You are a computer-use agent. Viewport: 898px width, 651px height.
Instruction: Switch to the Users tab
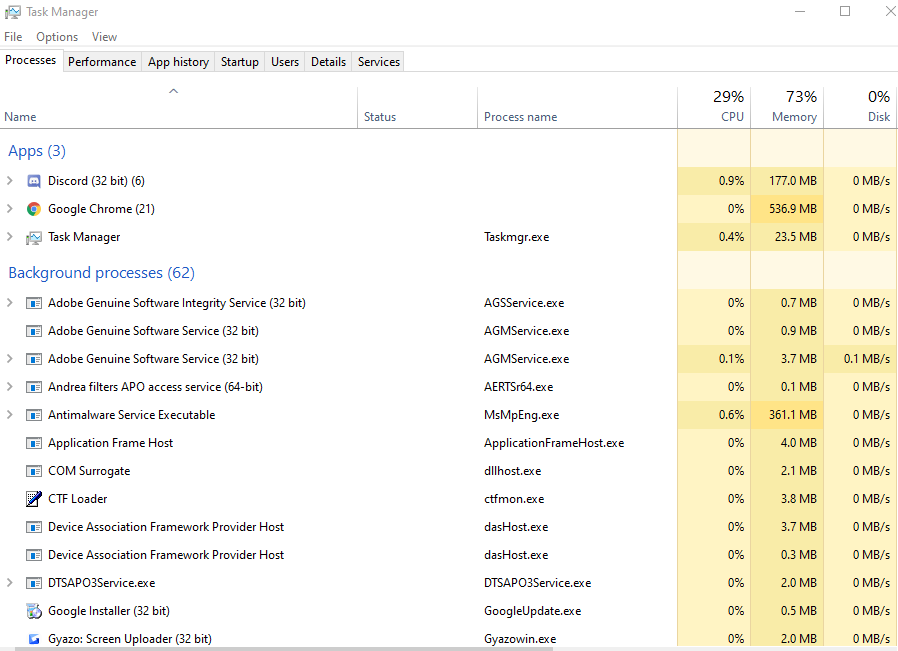click(x=285, y=62)
